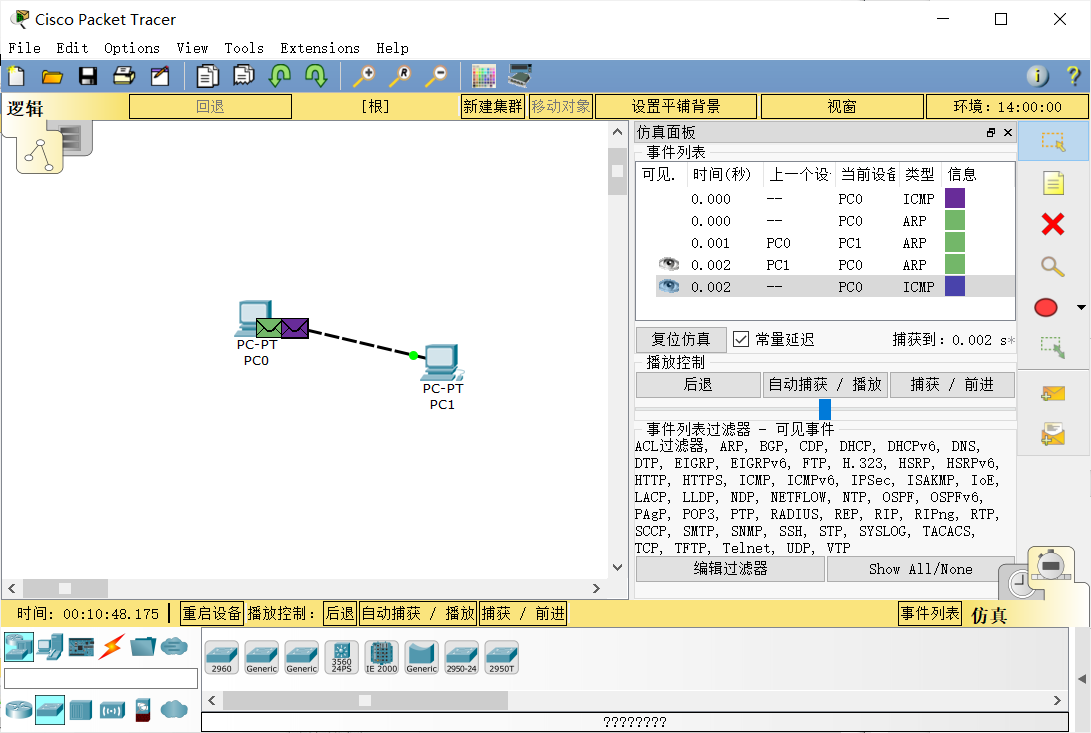The height and width of the screenshot is (733, 1091).
Task: Choose the Add Simple PDU envelope
Action: click(1053, 395)
